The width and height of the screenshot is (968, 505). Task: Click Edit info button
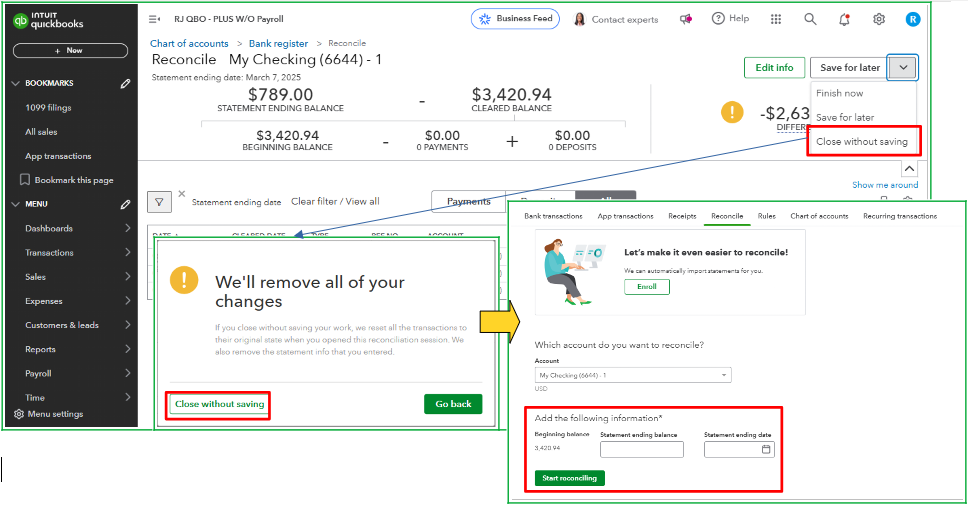pyautogui.click(x=774, y=67)
